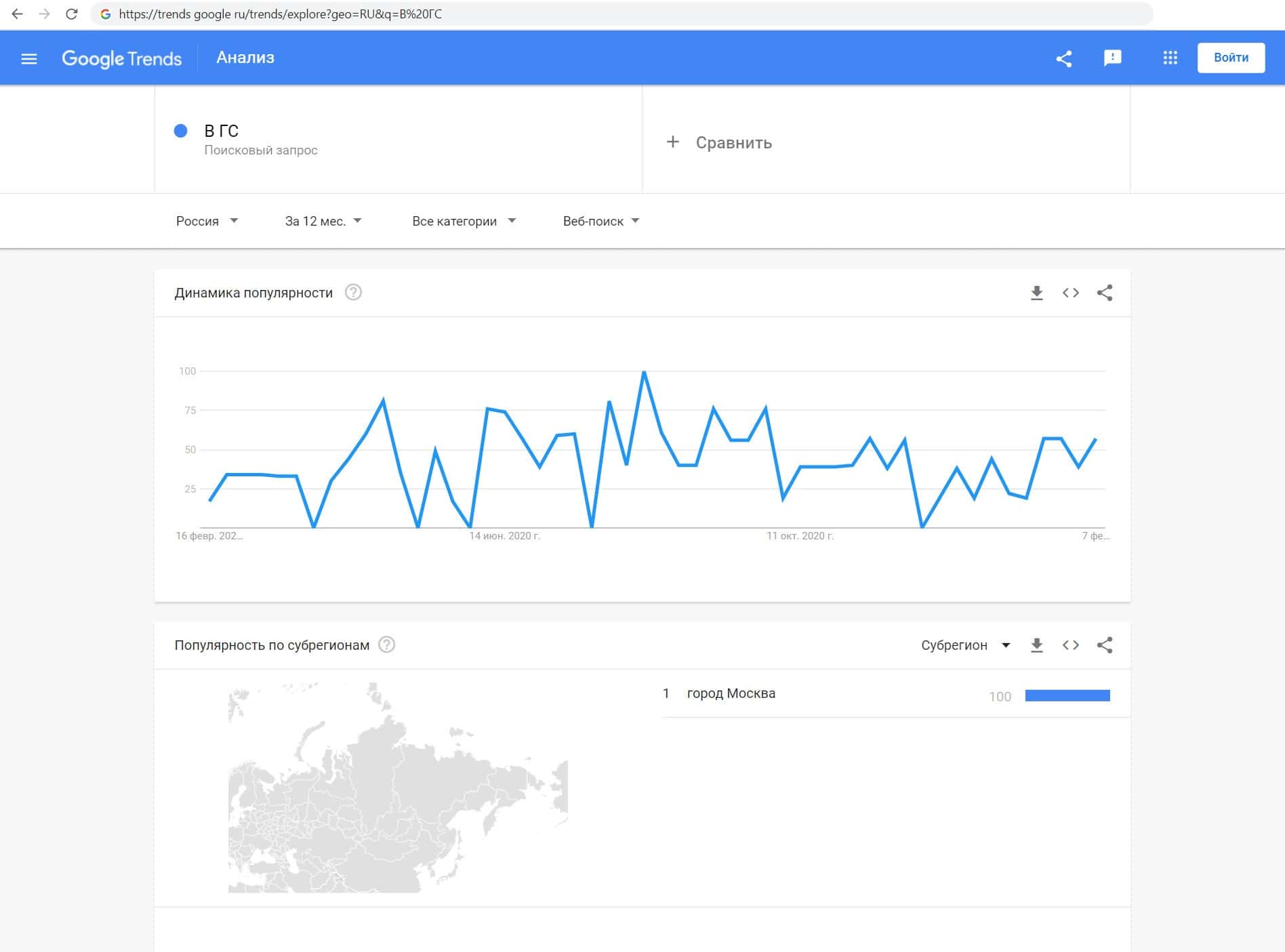
Task: Click the share icon in header
Action: pyautogui.click(x=1064, y=58)
